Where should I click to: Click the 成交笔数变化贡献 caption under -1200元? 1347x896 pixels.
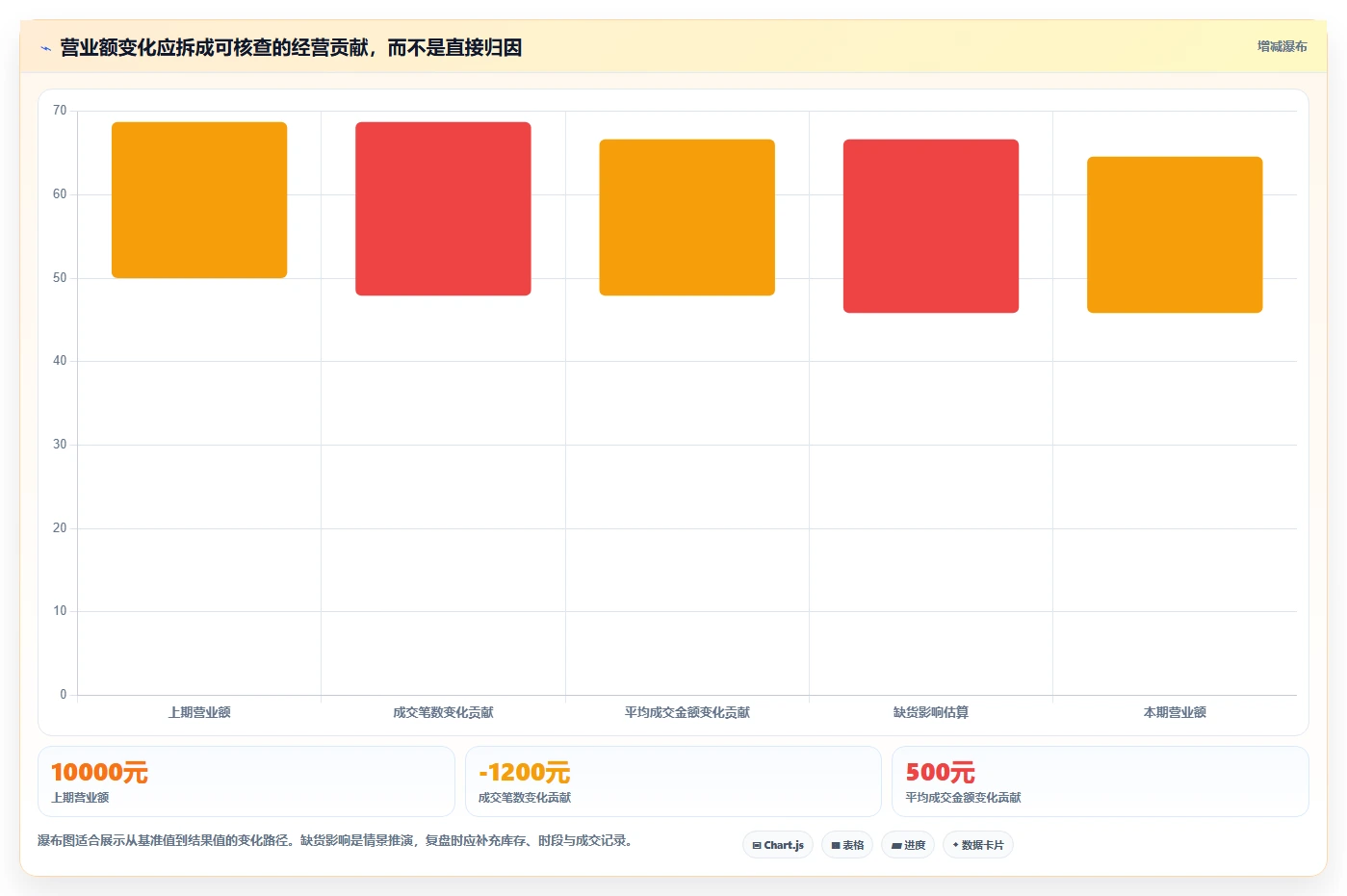tap(525, 797)
